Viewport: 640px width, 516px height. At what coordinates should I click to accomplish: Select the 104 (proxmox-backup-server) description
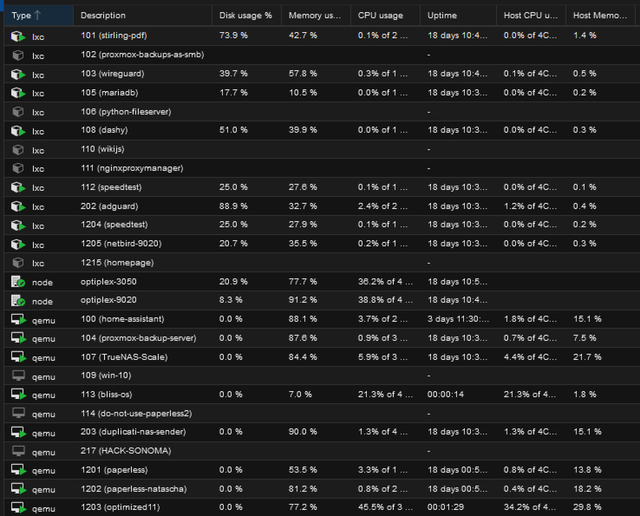click(138, 338)
